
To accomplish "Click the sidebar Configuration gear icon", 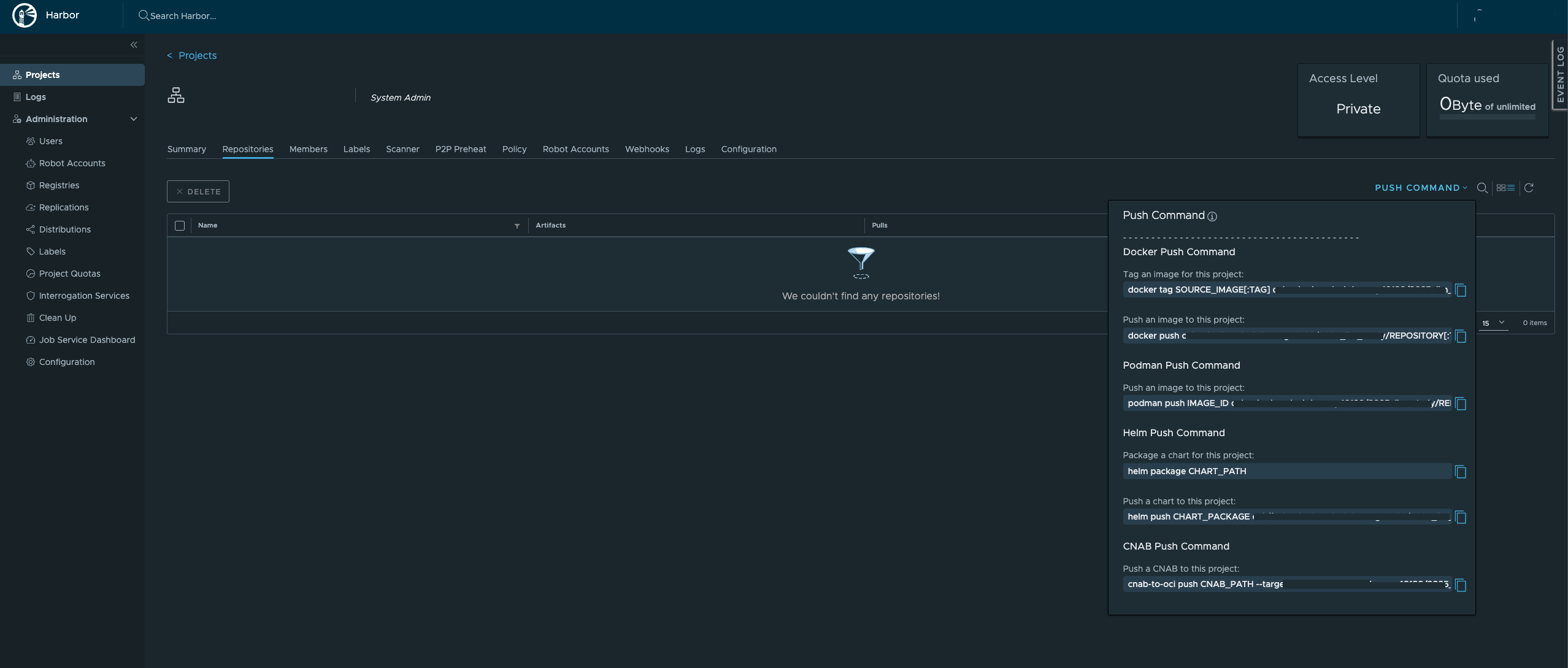I will coord(31,362).
